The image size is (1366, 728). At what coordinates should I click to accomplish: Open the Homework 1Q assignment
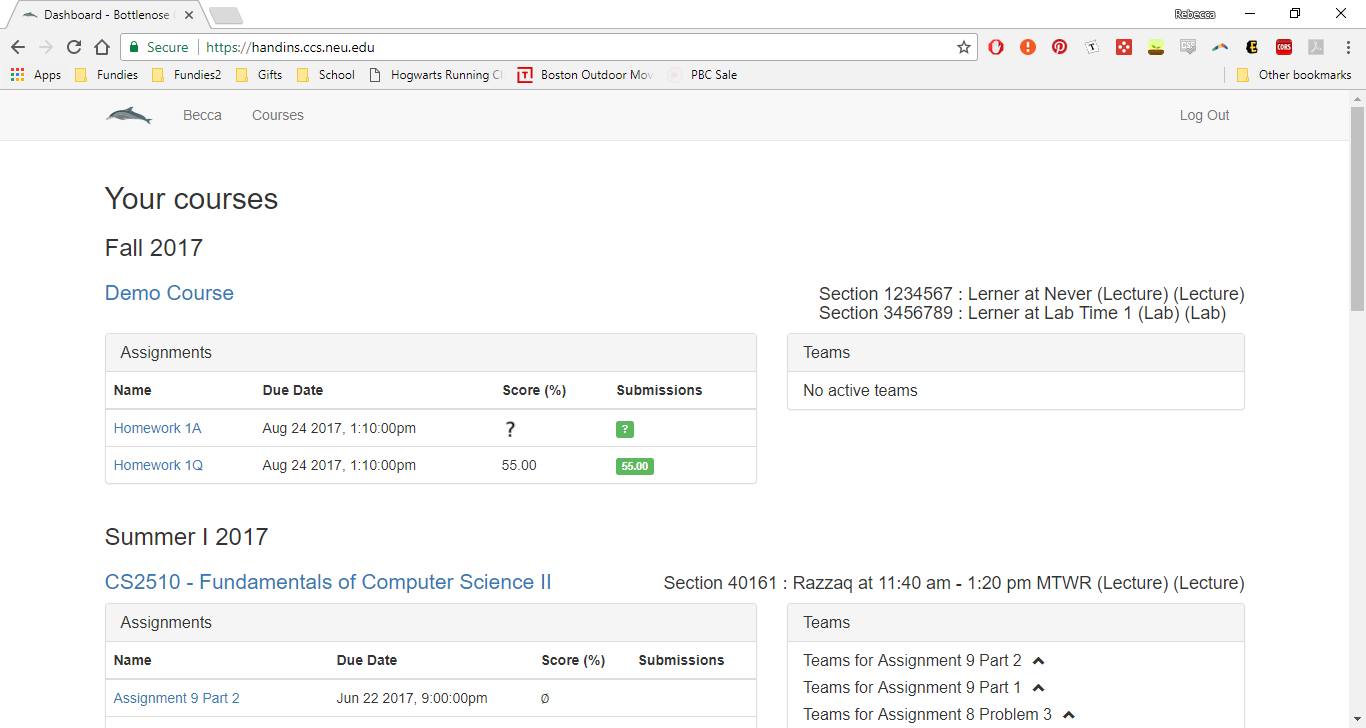[158, 465]
